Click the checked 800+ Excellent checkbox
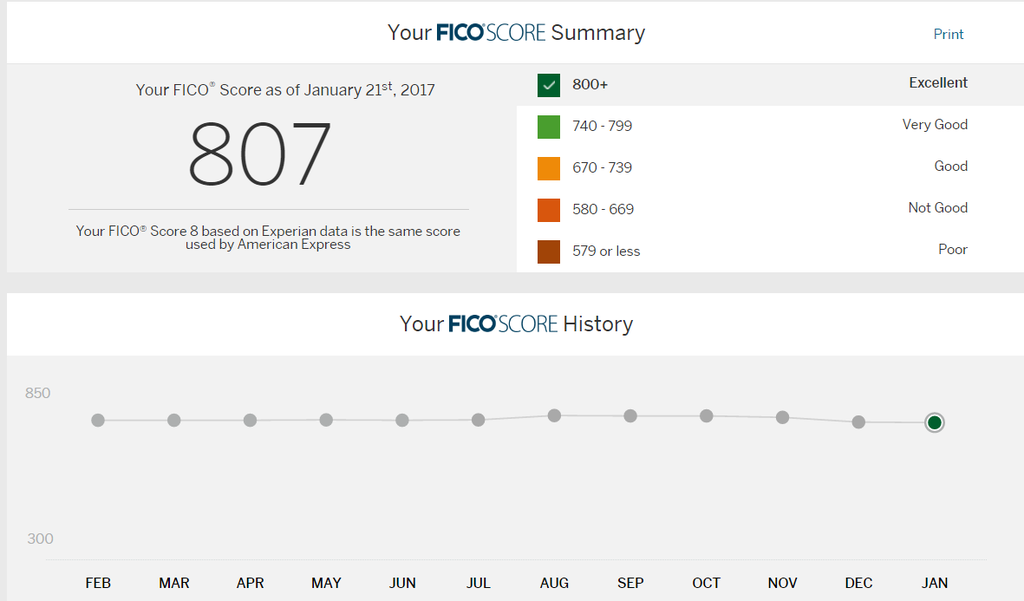This screenshot has width=1024, height=601. 549,85
